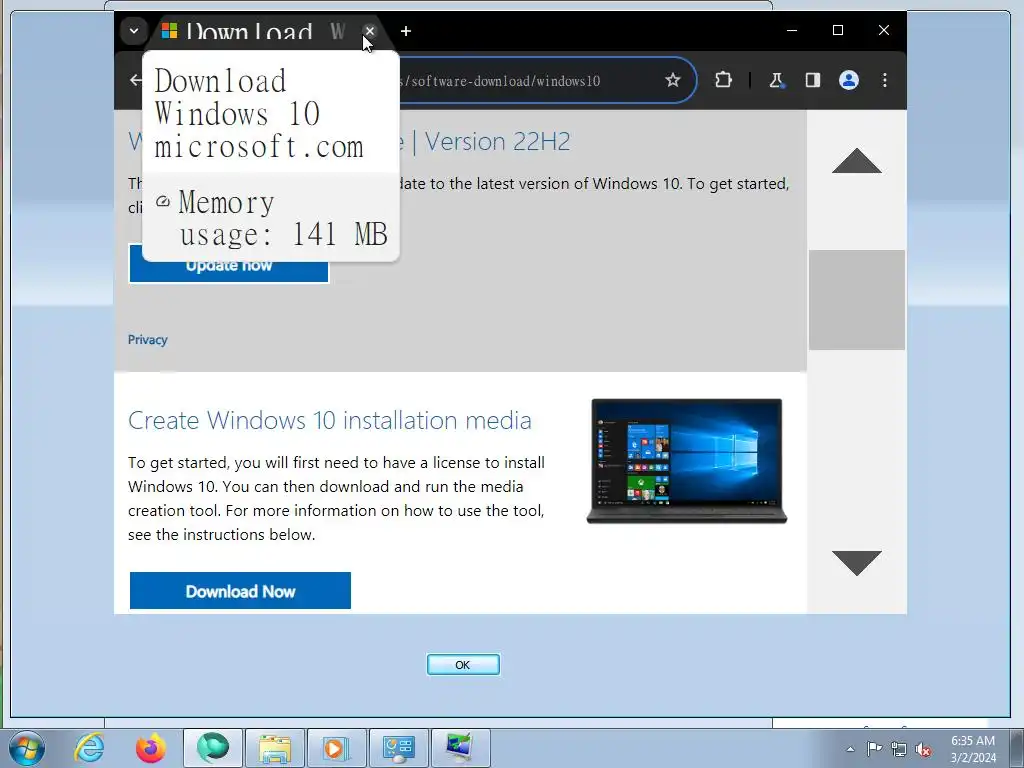Bookmark this page with the star icon
Viewport: 1024px width, 768px height.
click(673, 80)
